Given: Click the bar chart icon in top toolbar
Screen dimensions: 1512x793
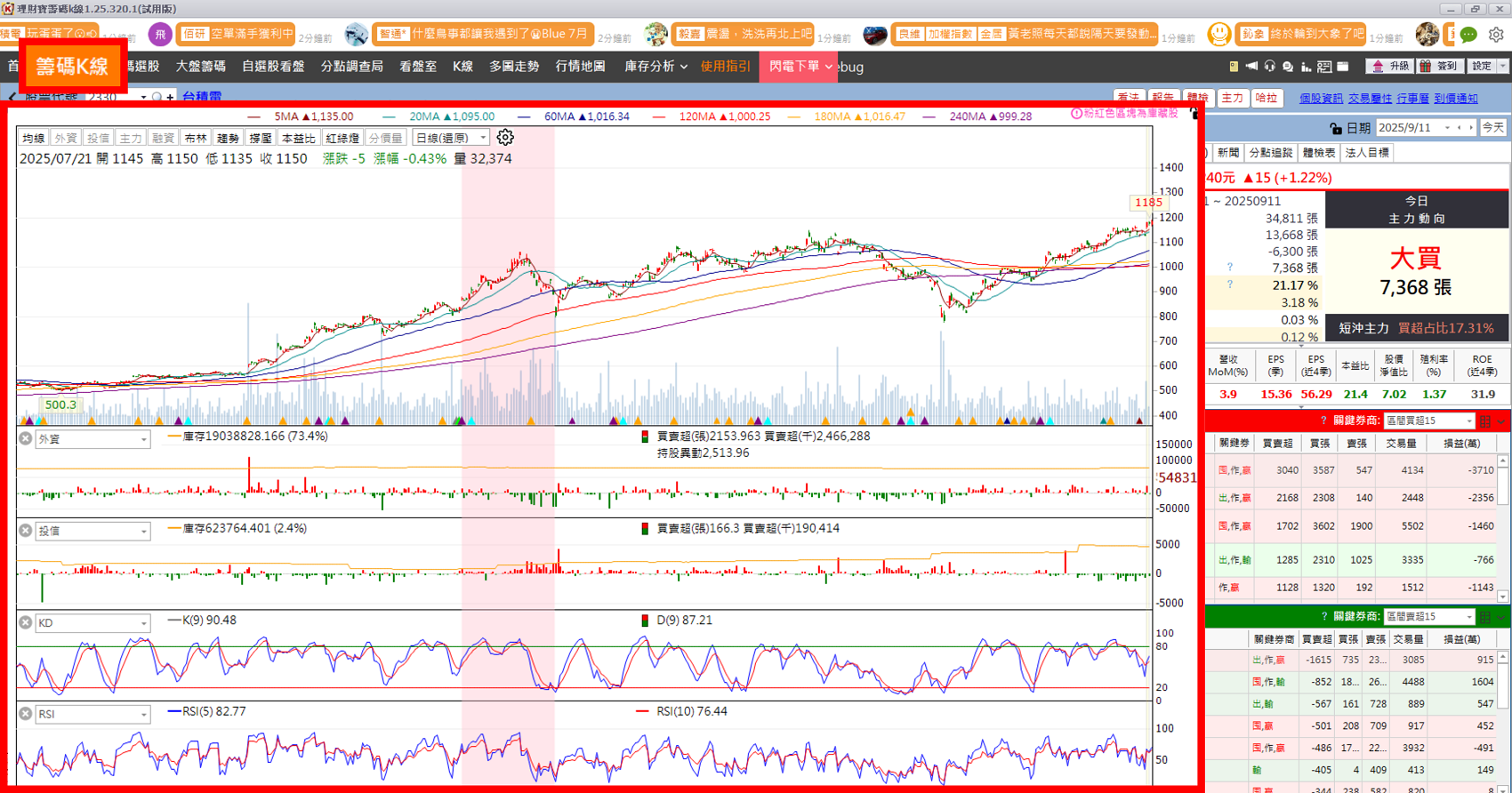Looking at the screenshot, I should [1306, 67].
